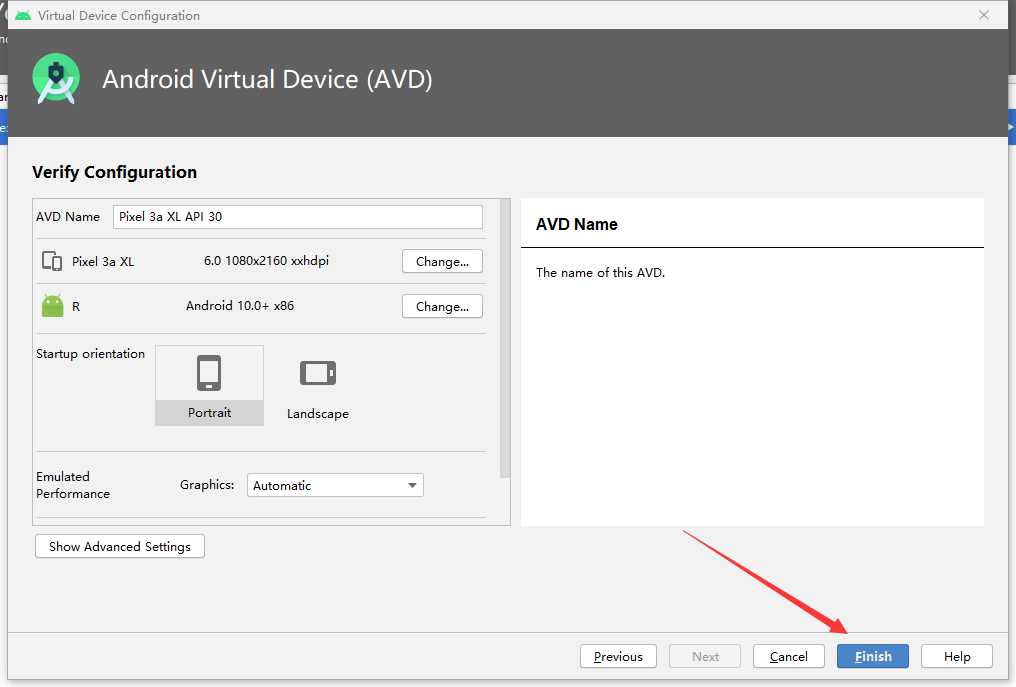Click the Android Studio AVD logo
Viewport: 1016px width, 687px height.
coord(56,79)
